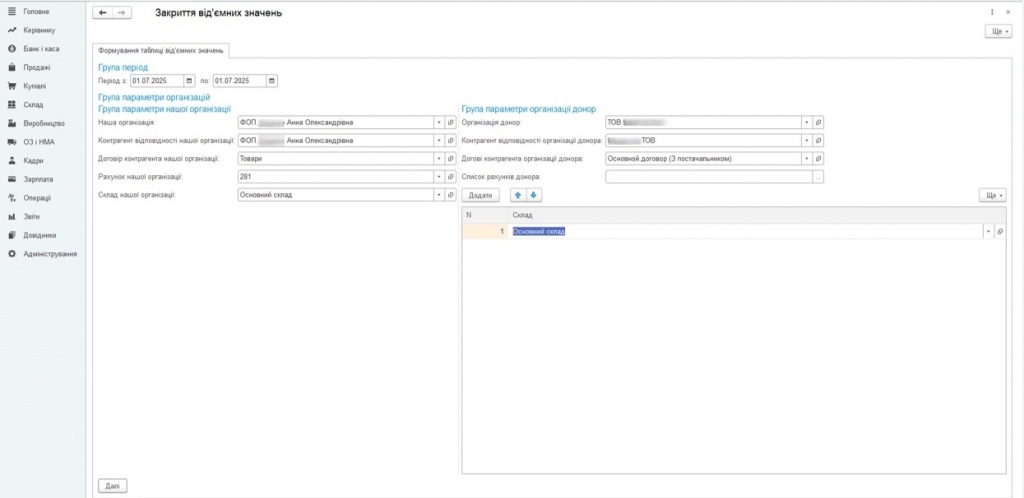Open the Наша організація linked record icon
Viewport: 1024px width, 498px height.
tap(450, 122)
